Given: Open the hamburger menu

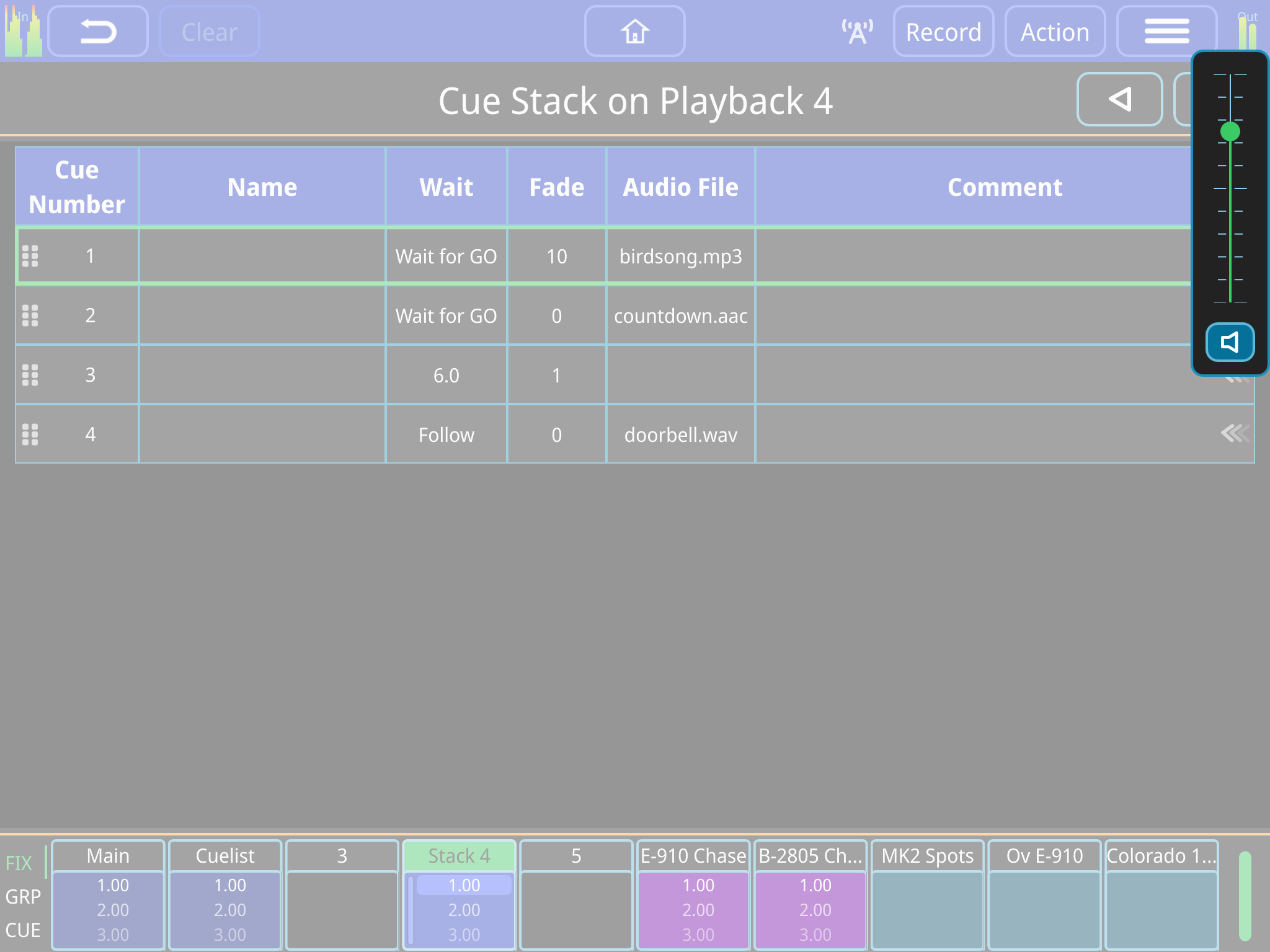Looking at the screenshot, I should point(1166,32).
